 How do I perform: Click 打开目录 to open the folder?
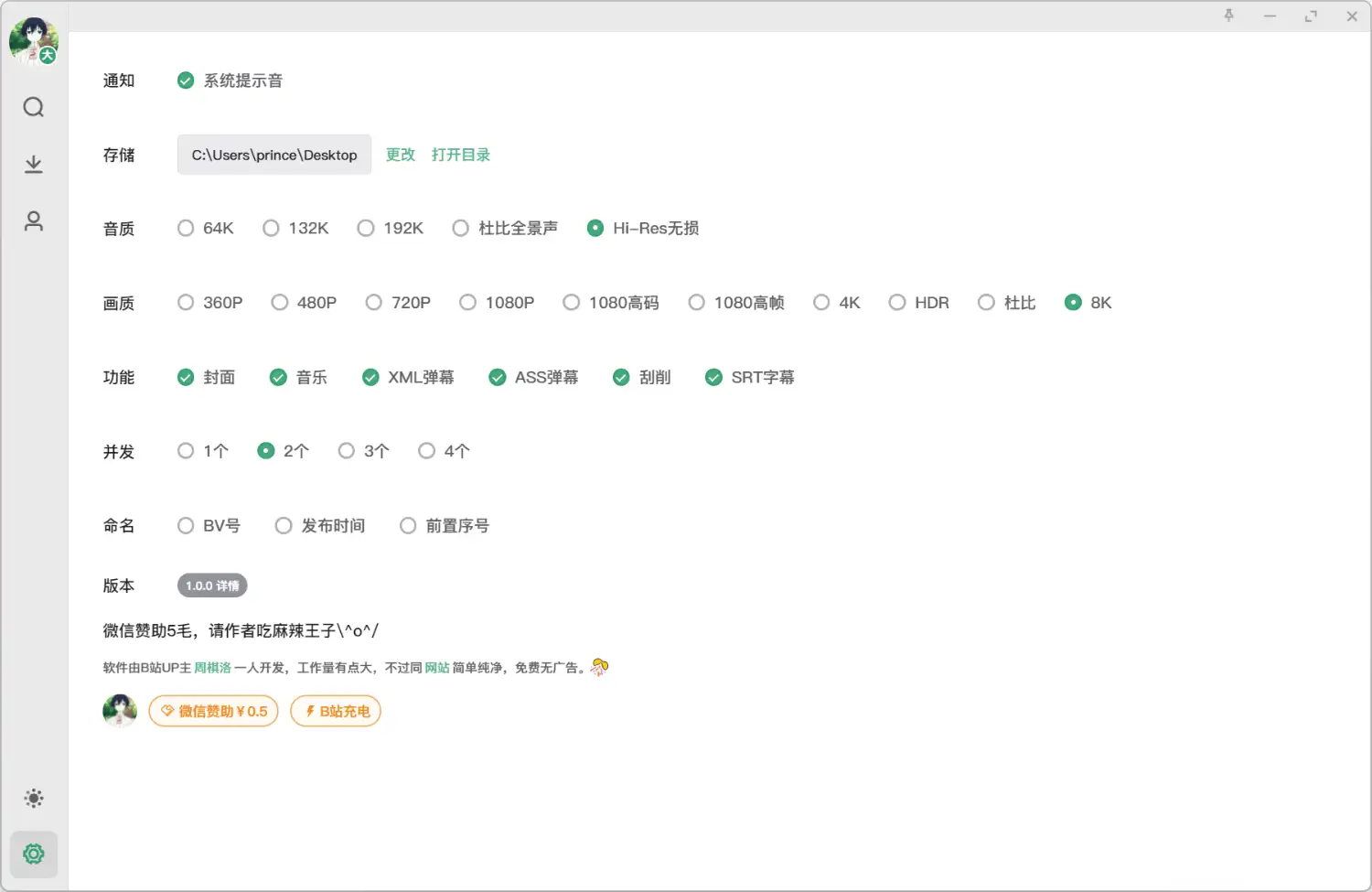(461, 155)
